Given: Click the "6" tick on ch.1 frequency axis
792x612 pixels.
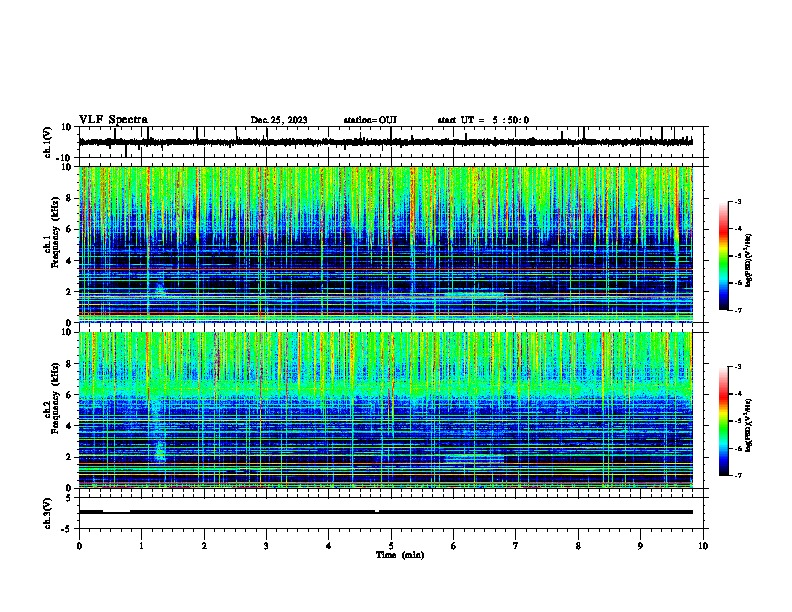Looking at the screenshot, I should (x=69, y=230).
